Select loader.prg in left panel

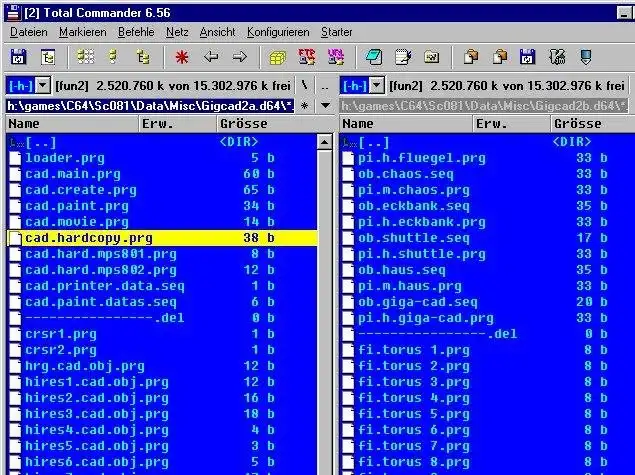click(162, 158)
